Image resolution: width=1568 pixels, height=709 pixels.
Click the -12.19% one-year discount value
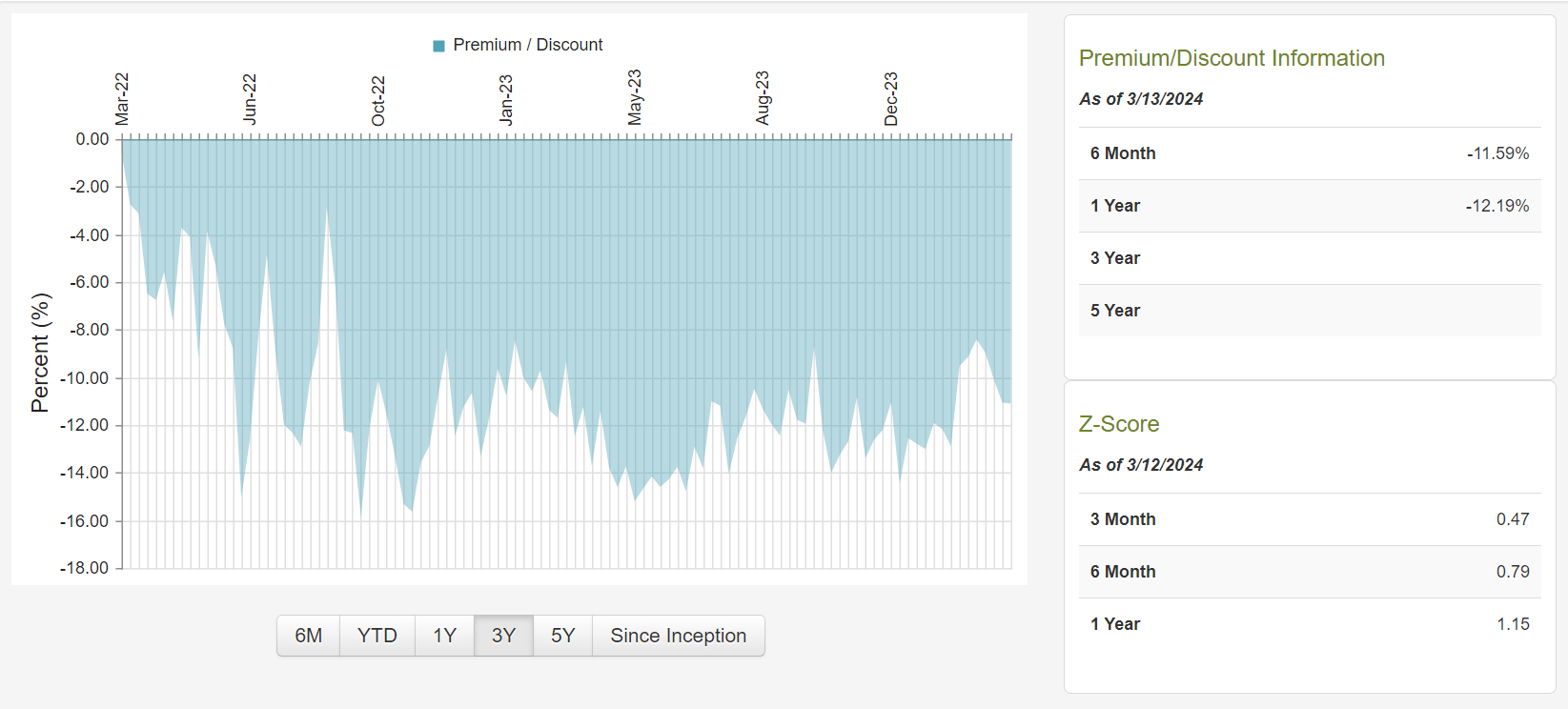tap(1497, 206)
